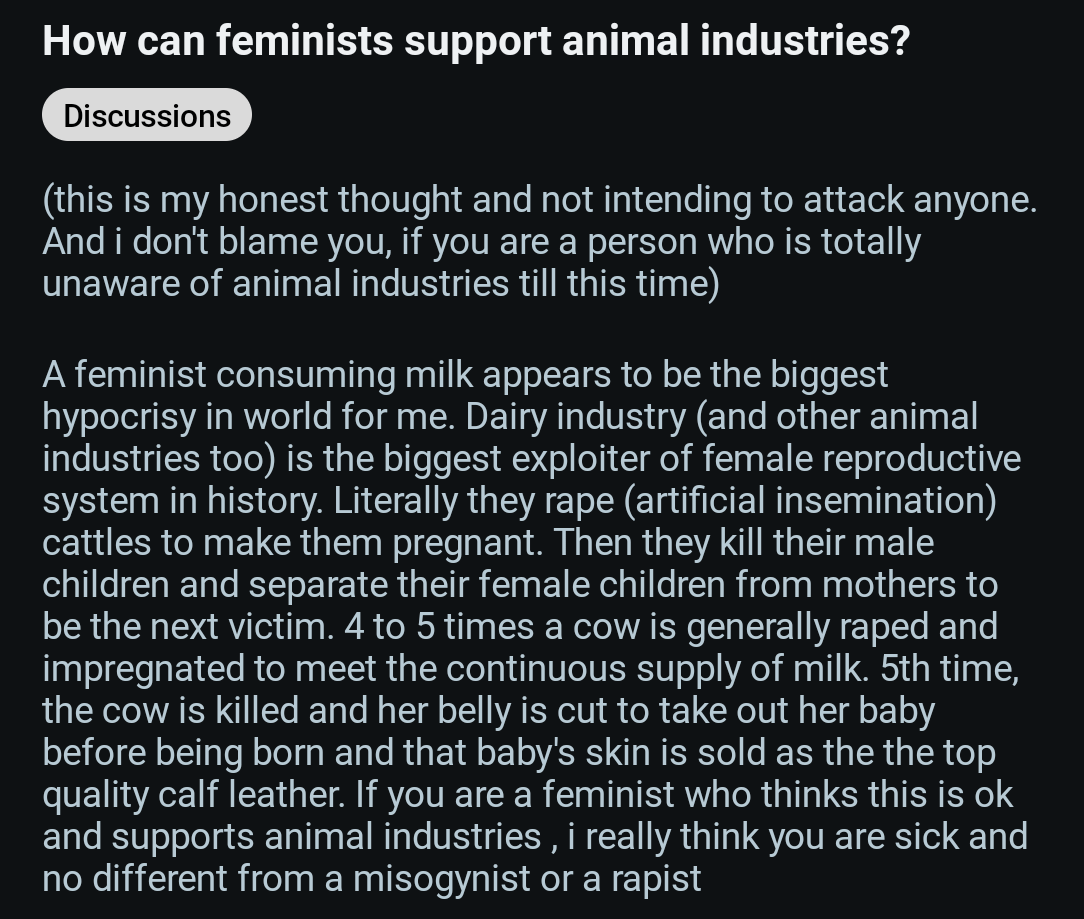Click the line "unaware of animal industries till this time)"

click(x=380, y=283)
